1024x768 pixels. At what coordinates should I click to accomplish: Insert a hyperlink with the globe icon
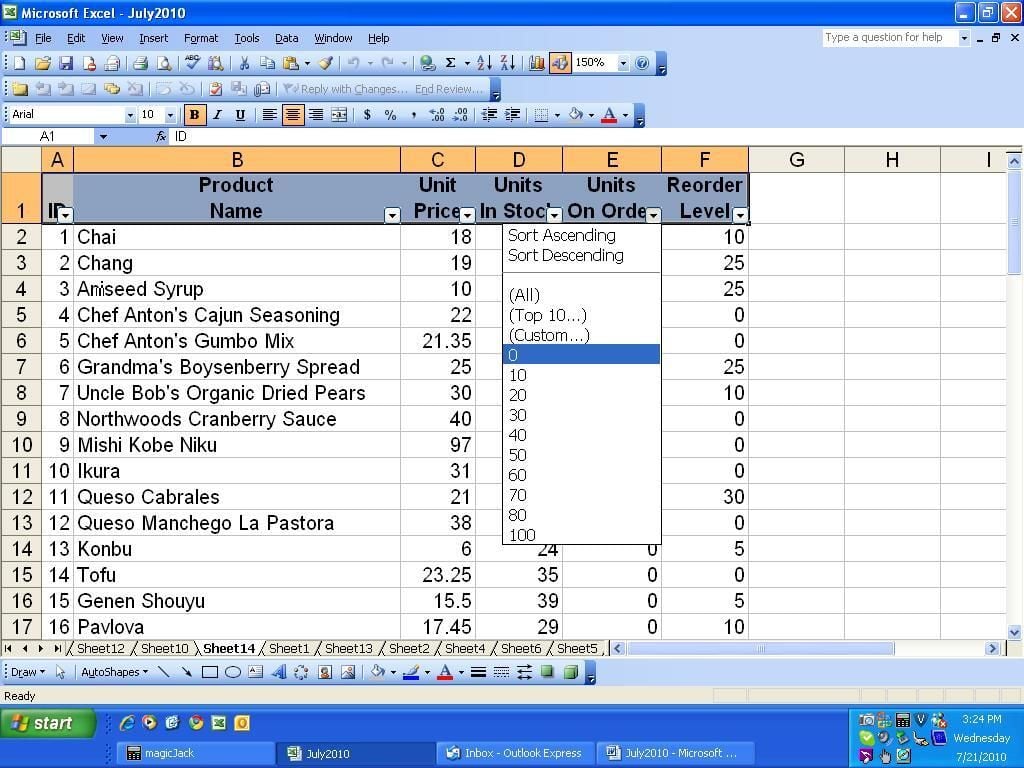point(427,63)
